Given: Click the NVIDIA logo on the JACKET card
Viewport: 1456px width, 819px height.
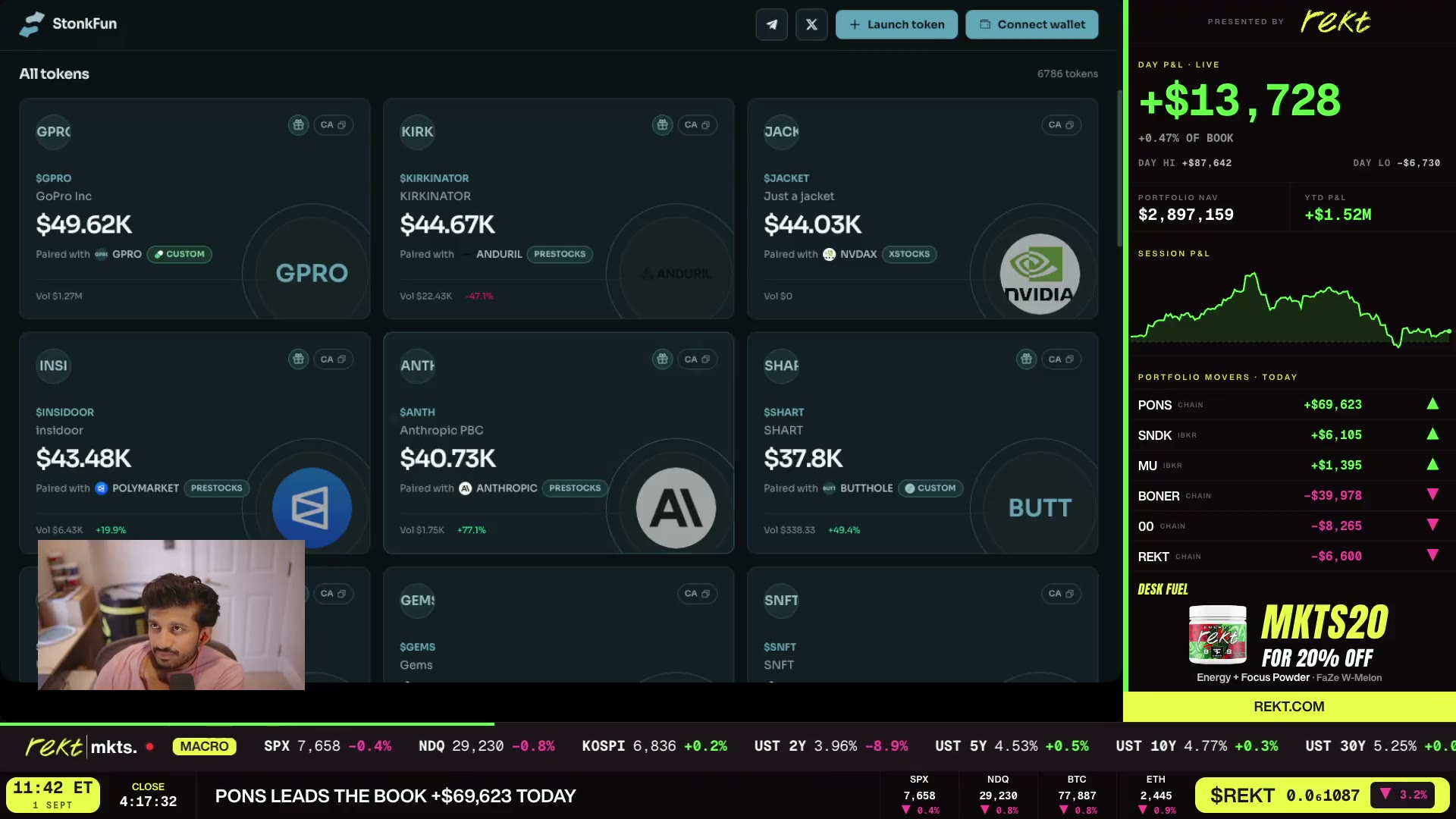Looking at the screenshot, I should coord(1040,274).
